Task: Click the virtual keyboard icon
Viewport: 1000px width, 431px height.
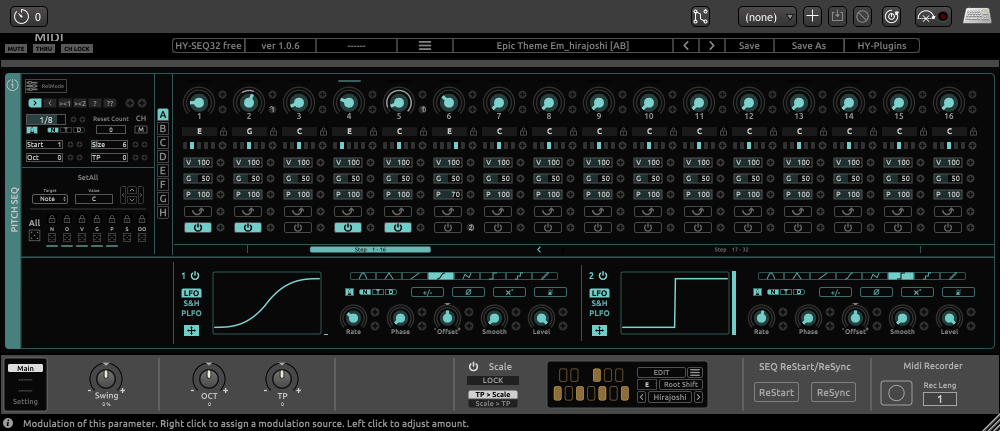Action: [977, 17]
